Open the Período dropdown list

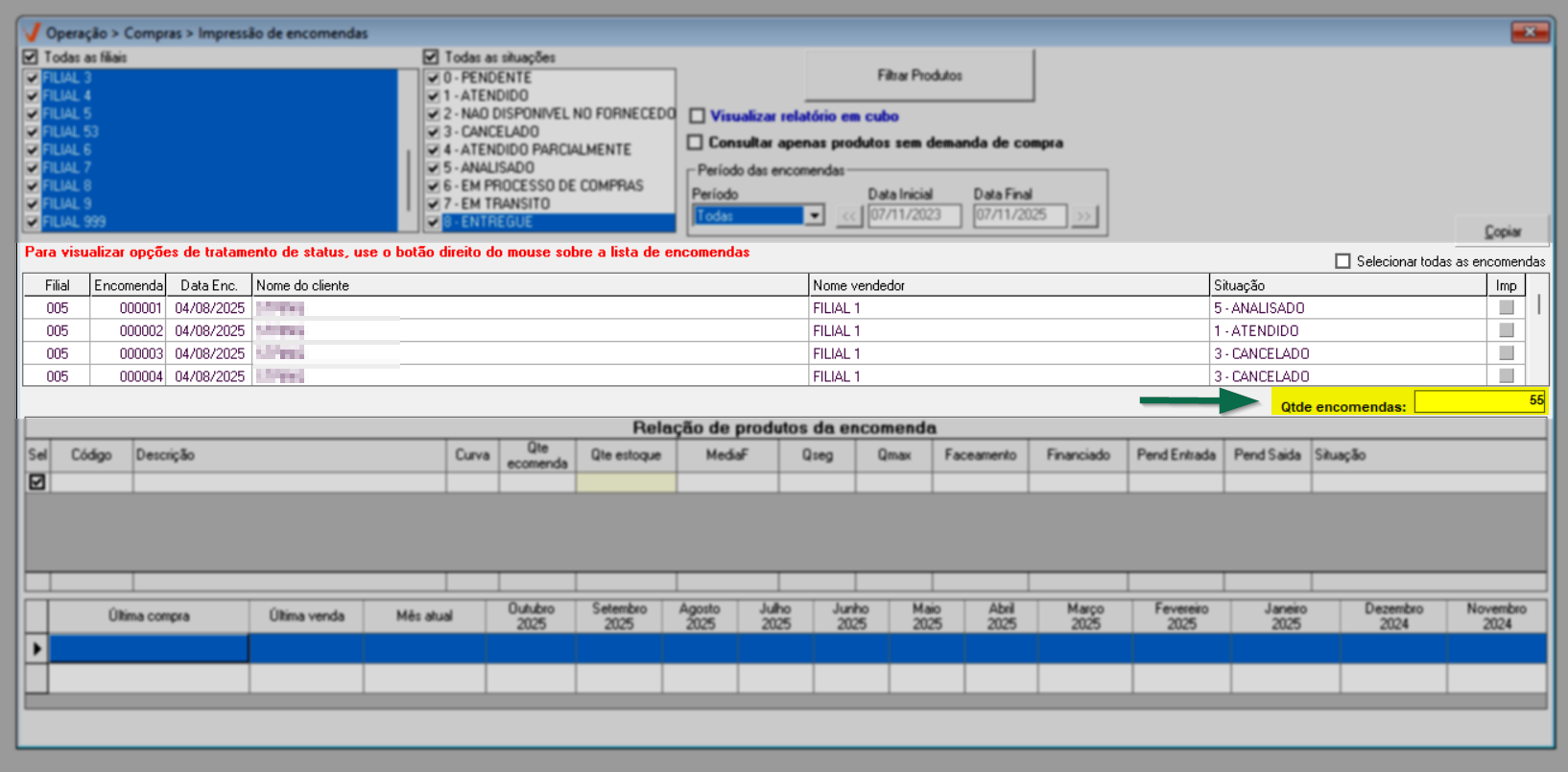814,216
